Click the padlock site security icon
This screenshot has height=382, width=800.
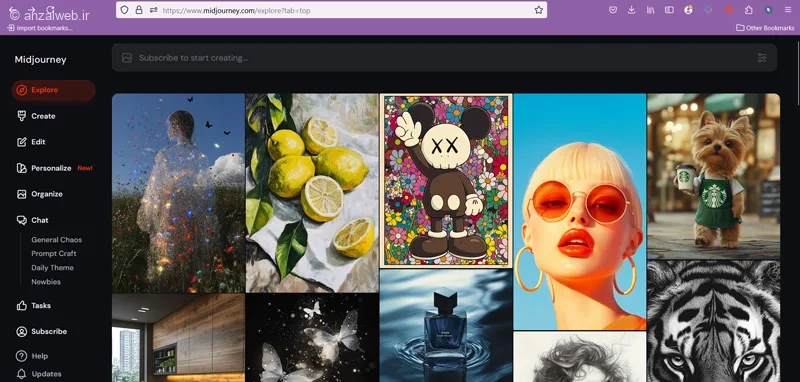point(139,10)
